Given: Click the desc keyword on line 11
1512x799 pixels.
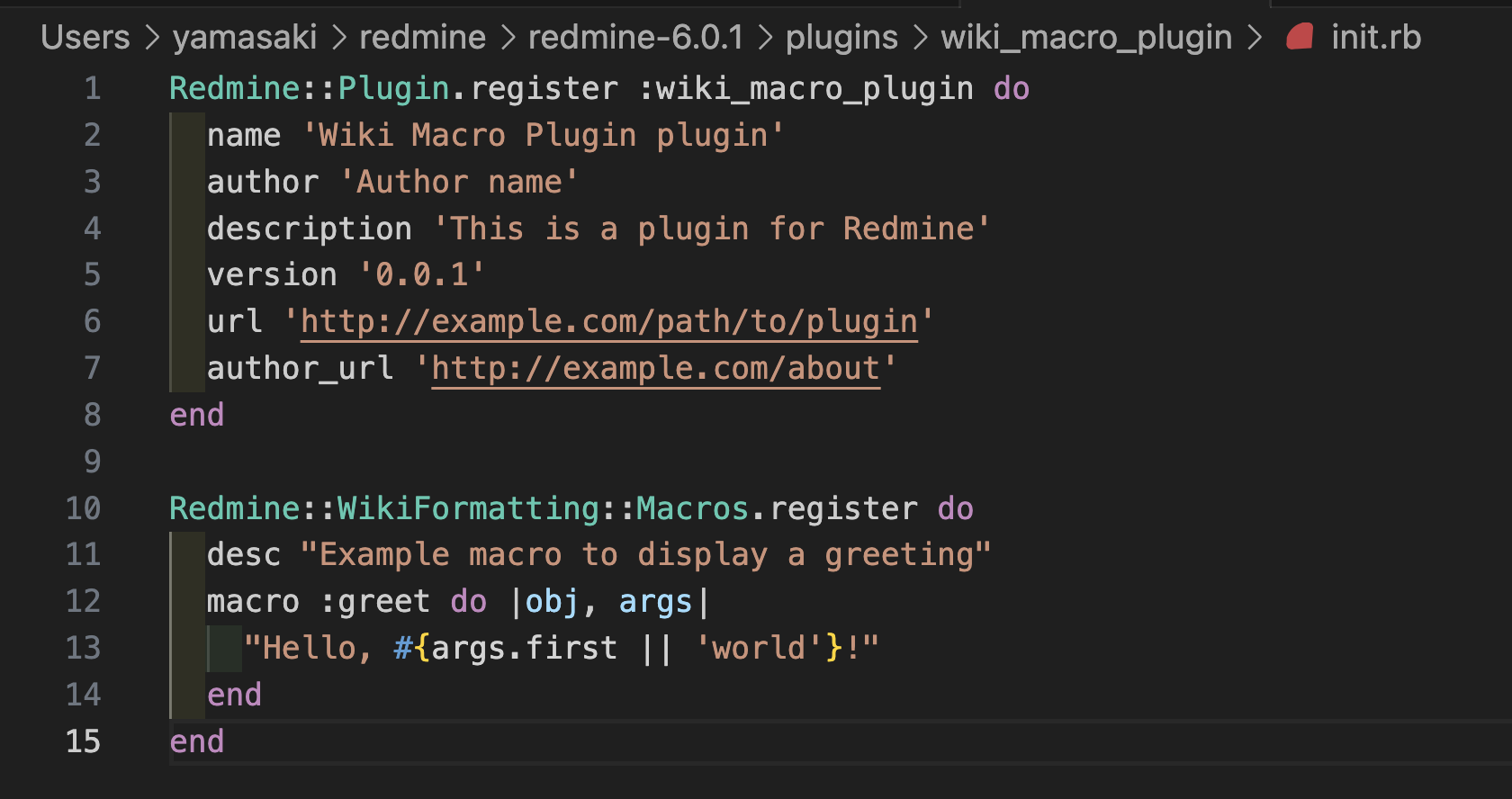Looking at the screenshot, I should coord(244,554).
